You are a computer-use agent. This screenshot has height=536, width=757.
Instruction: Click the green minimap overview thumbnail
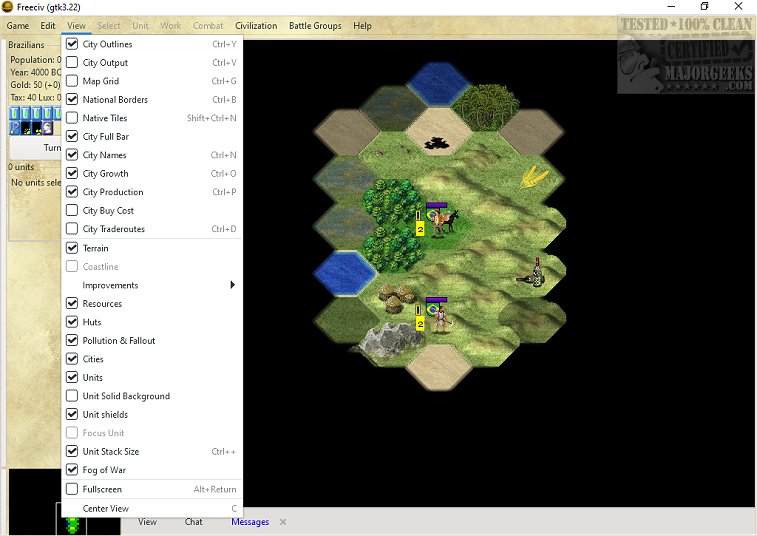(72, 525)
